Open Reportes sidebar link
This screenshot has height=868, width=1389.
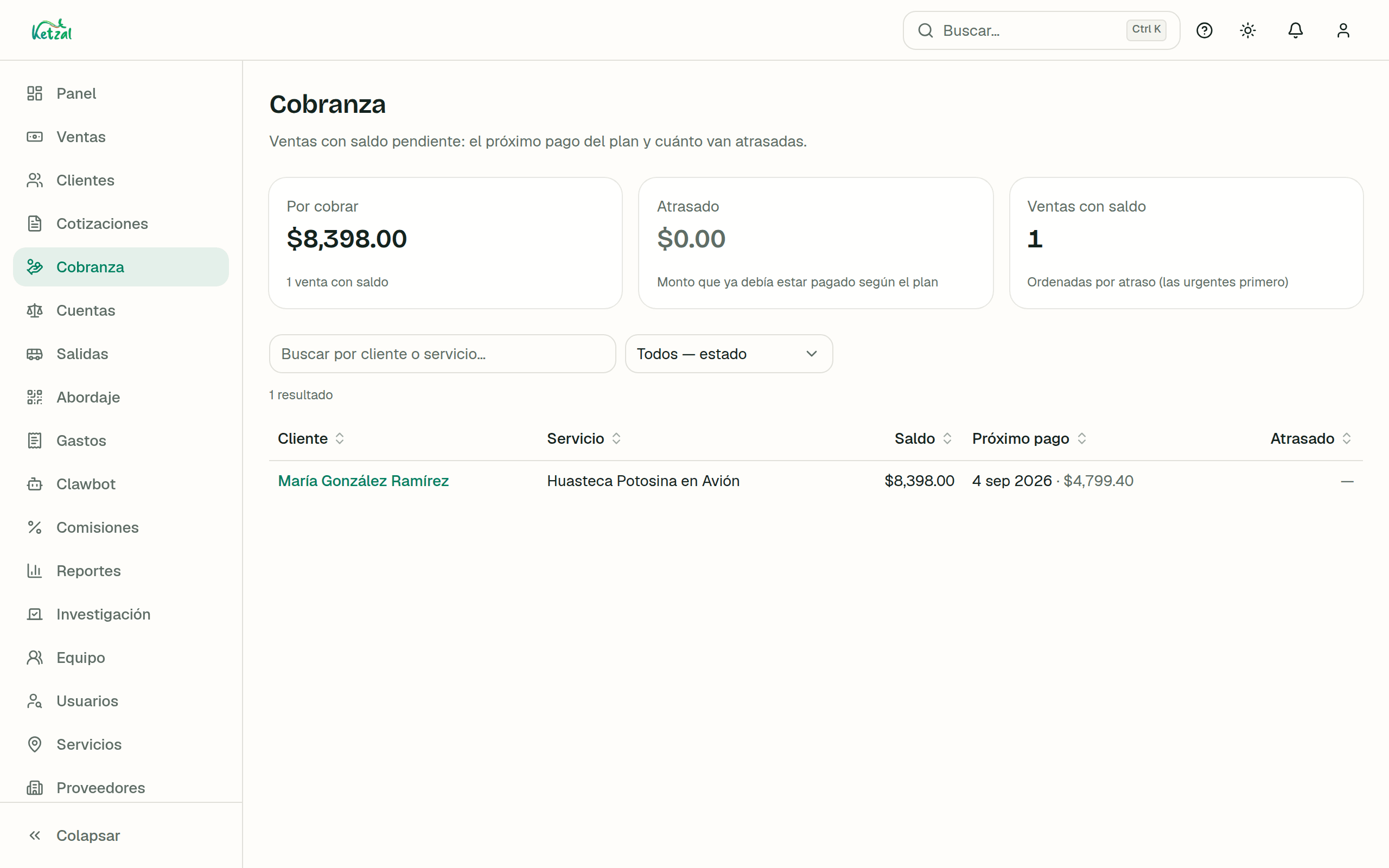[x=120, y=571]
